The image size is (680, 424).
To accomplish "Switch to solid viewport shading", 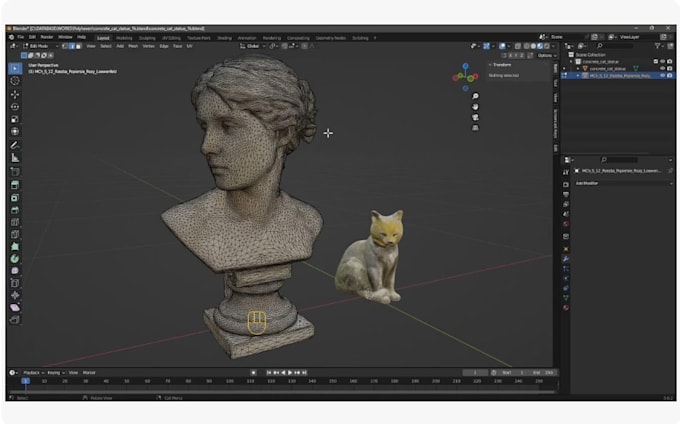I will [x=533, y=46].
